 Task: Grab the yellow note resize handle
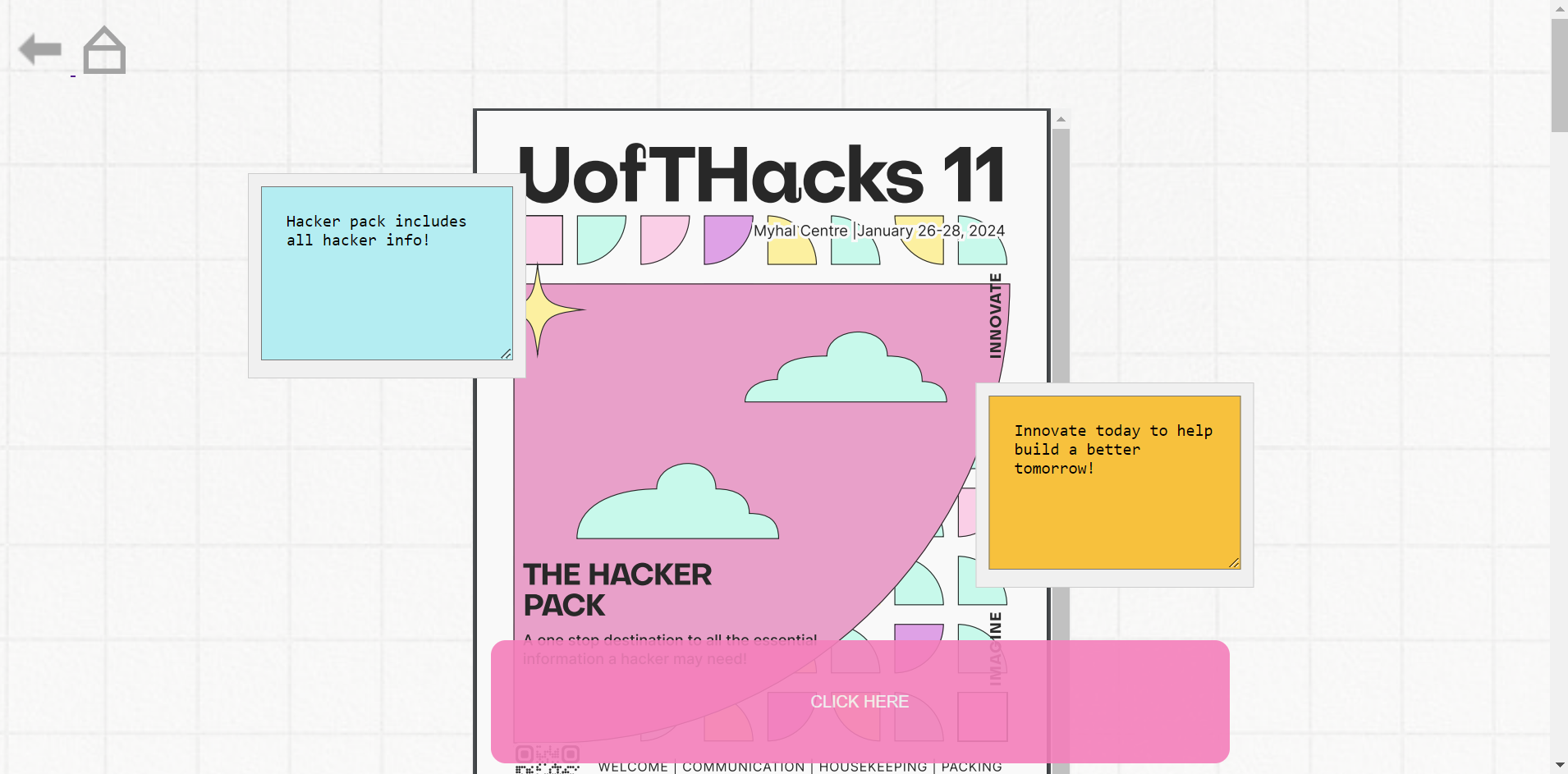pos(1234,562)
